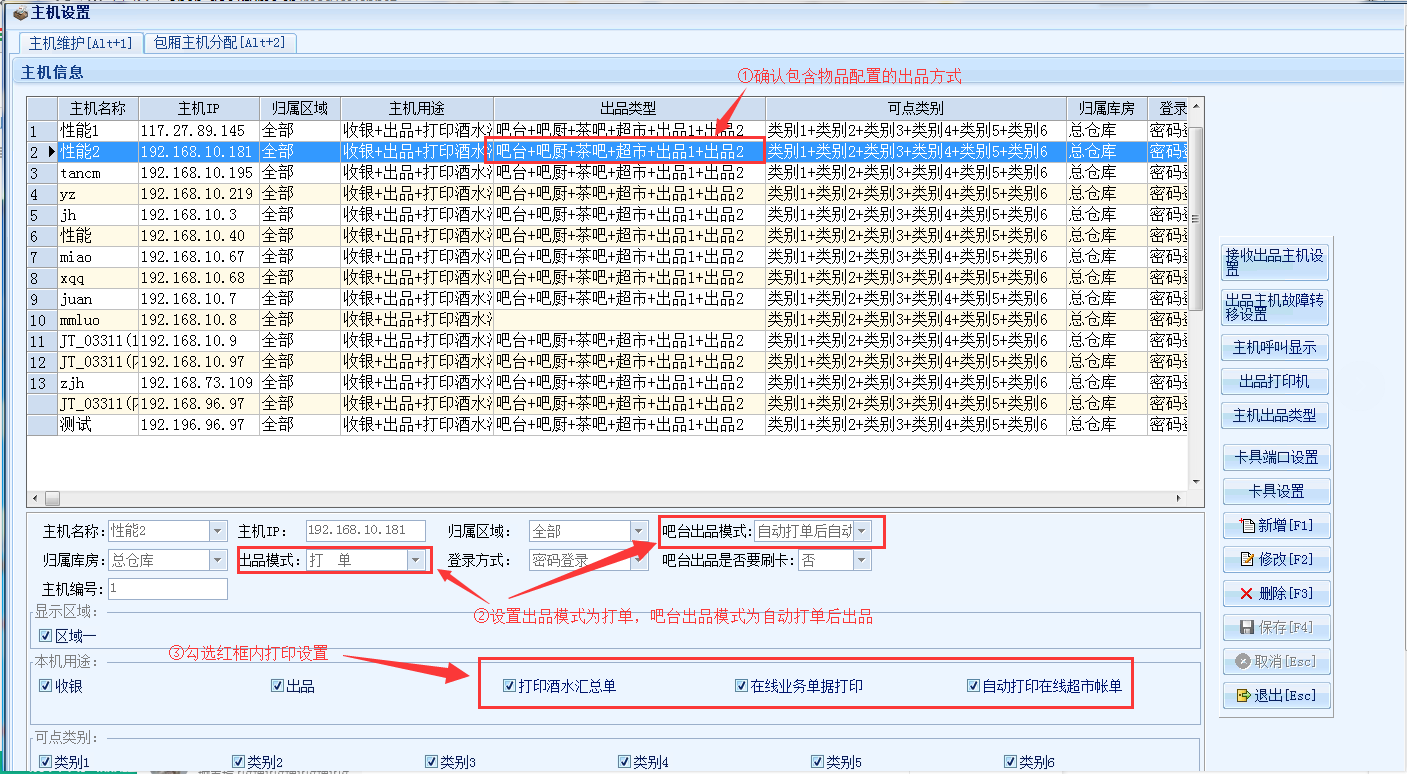Toggle the 类别4 checkbox
Screen dimensions: 1407x774
pos(624,762)
